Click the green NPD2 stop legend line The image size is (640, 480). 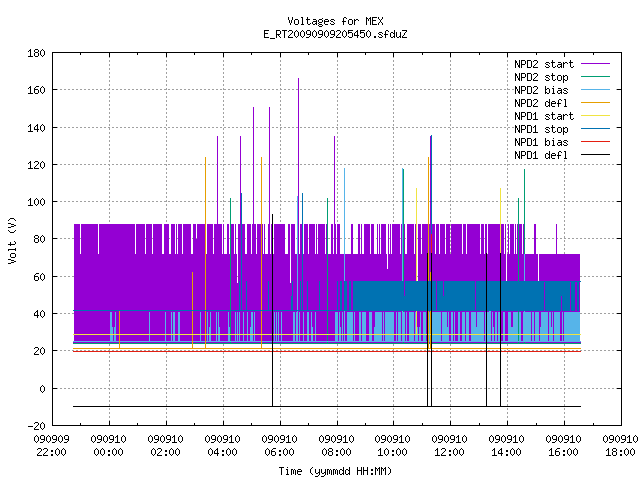point(595,77)
